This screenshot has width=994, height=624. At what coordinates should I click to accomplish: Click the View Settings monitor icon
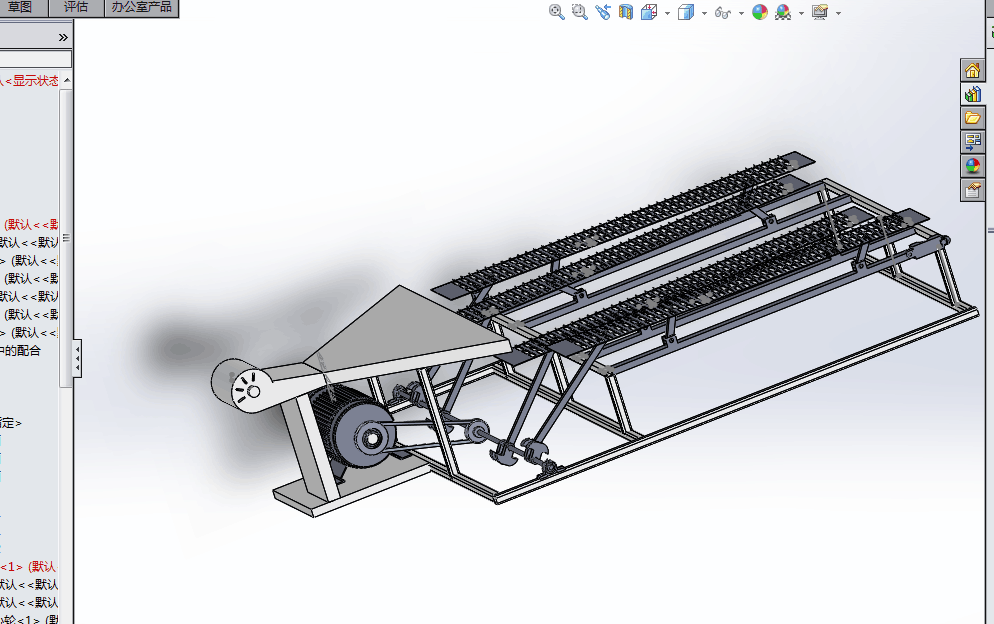click(820, 12)
